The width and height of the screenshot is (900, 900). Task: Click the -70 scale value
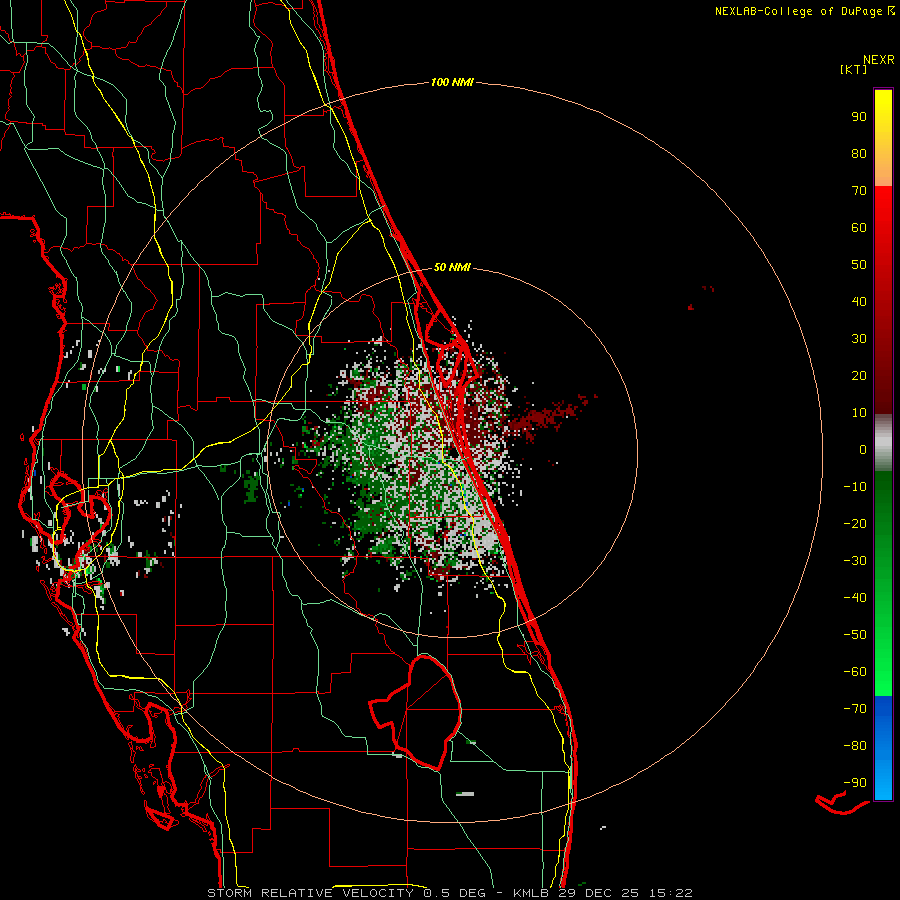(x=855, y=709)
